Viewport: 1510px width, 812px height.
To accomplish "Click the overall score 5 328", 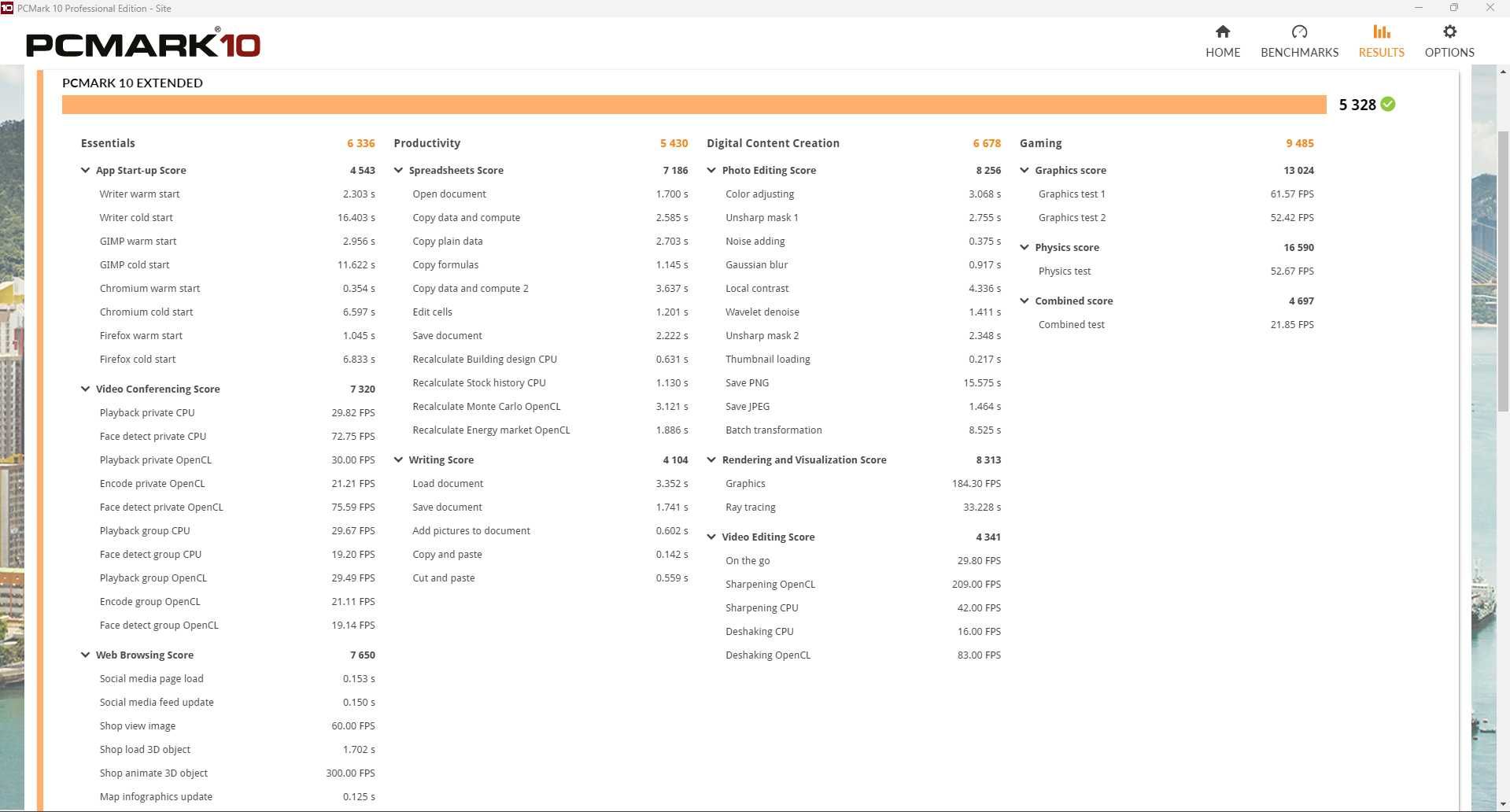I will [x=1357, y=105].
